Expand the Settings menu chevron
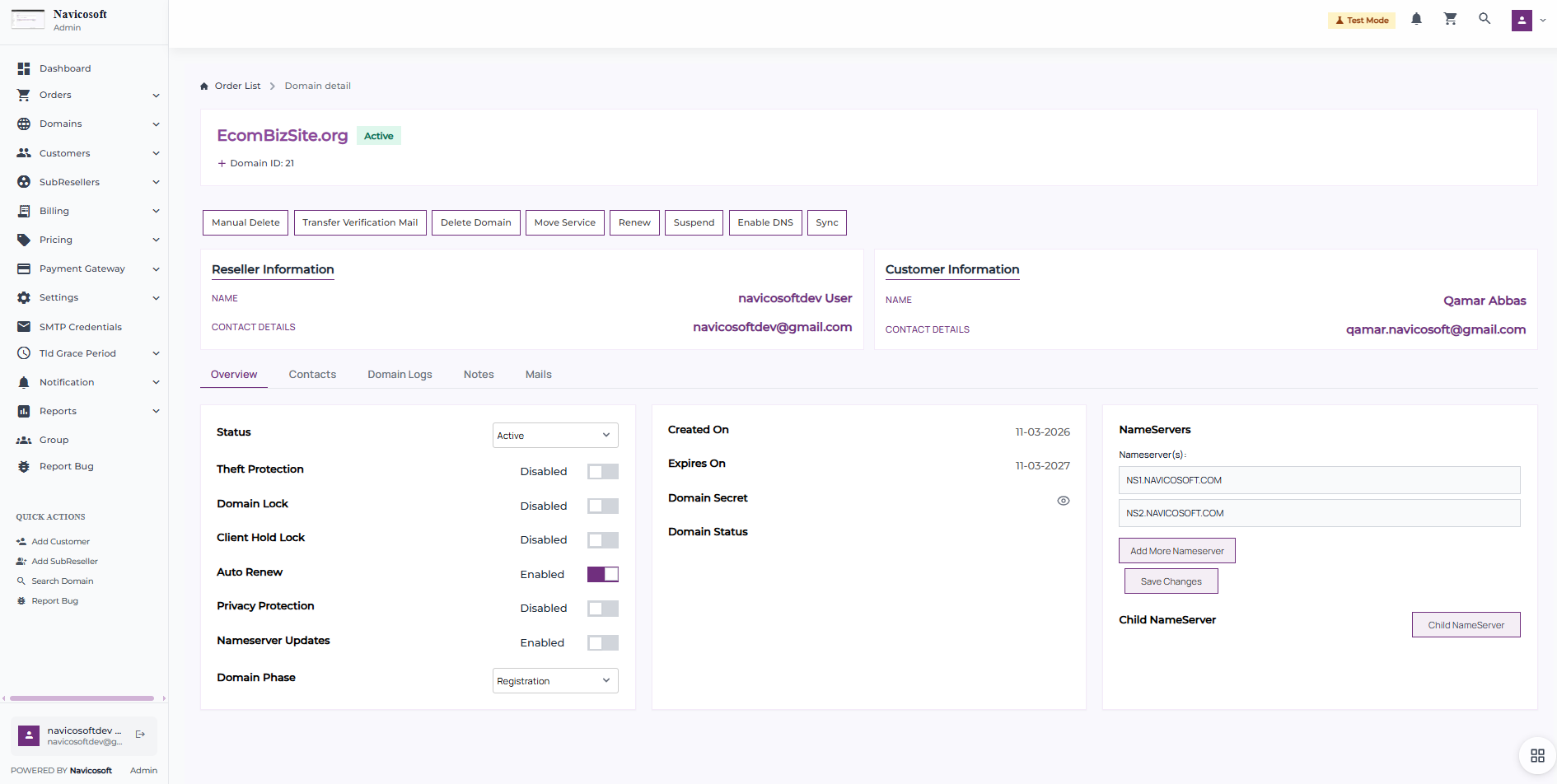 (x=156, y=298)
